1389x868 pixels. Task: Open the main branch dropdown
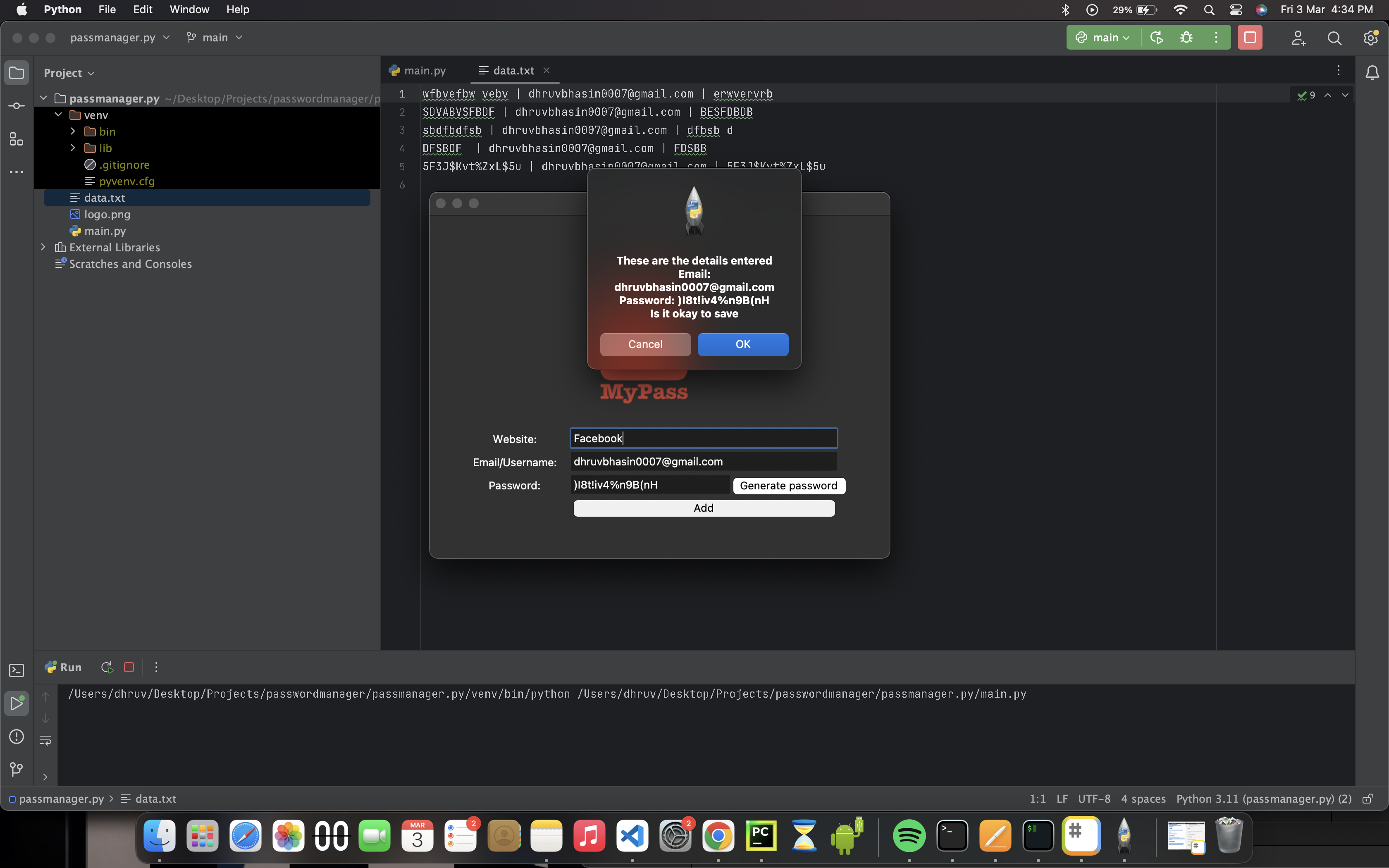215,38
